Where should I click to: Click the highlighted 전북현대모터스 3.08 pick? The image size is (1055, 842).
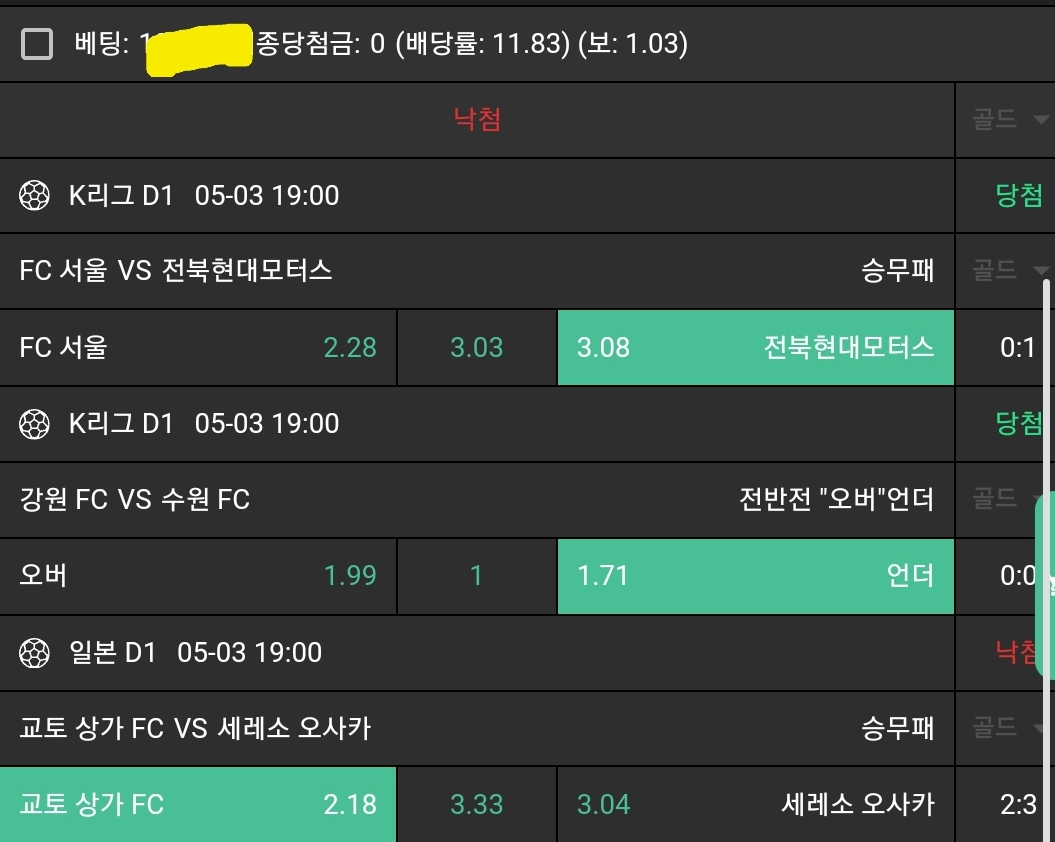tap(755, 347)
